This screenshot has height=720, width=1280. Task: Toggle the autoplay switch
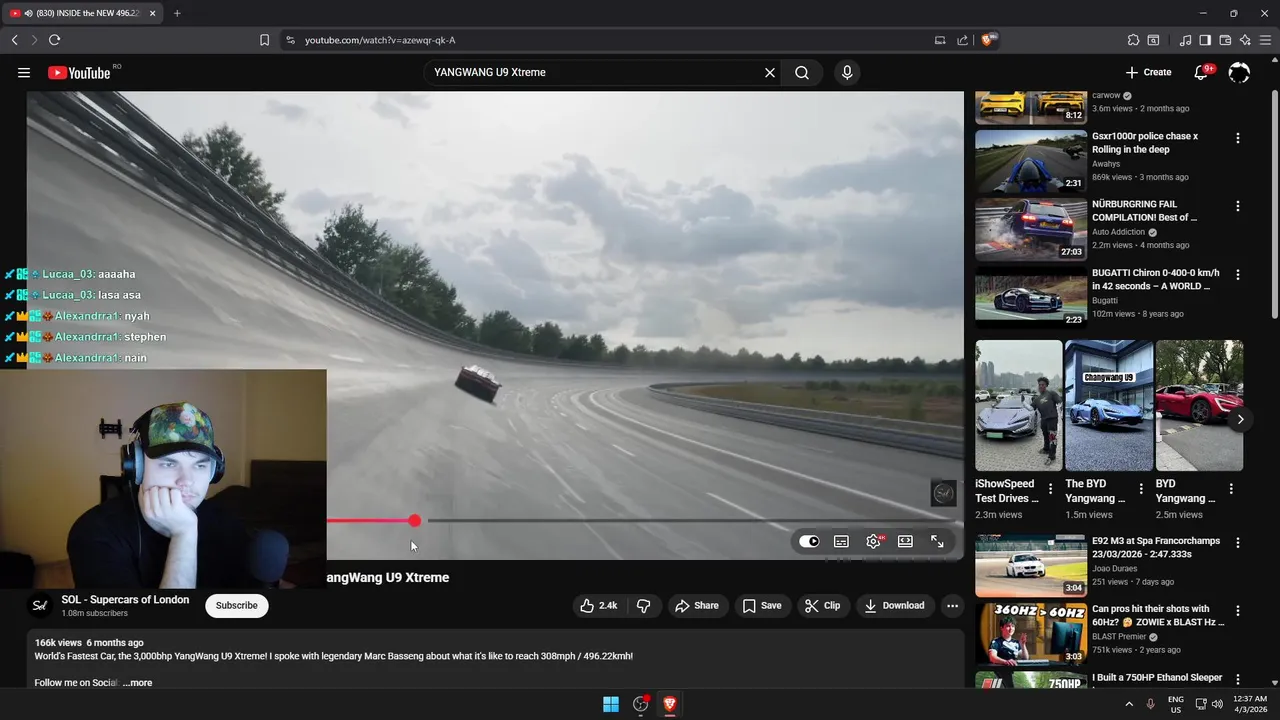pyautogui.click(x=809, y=541)
